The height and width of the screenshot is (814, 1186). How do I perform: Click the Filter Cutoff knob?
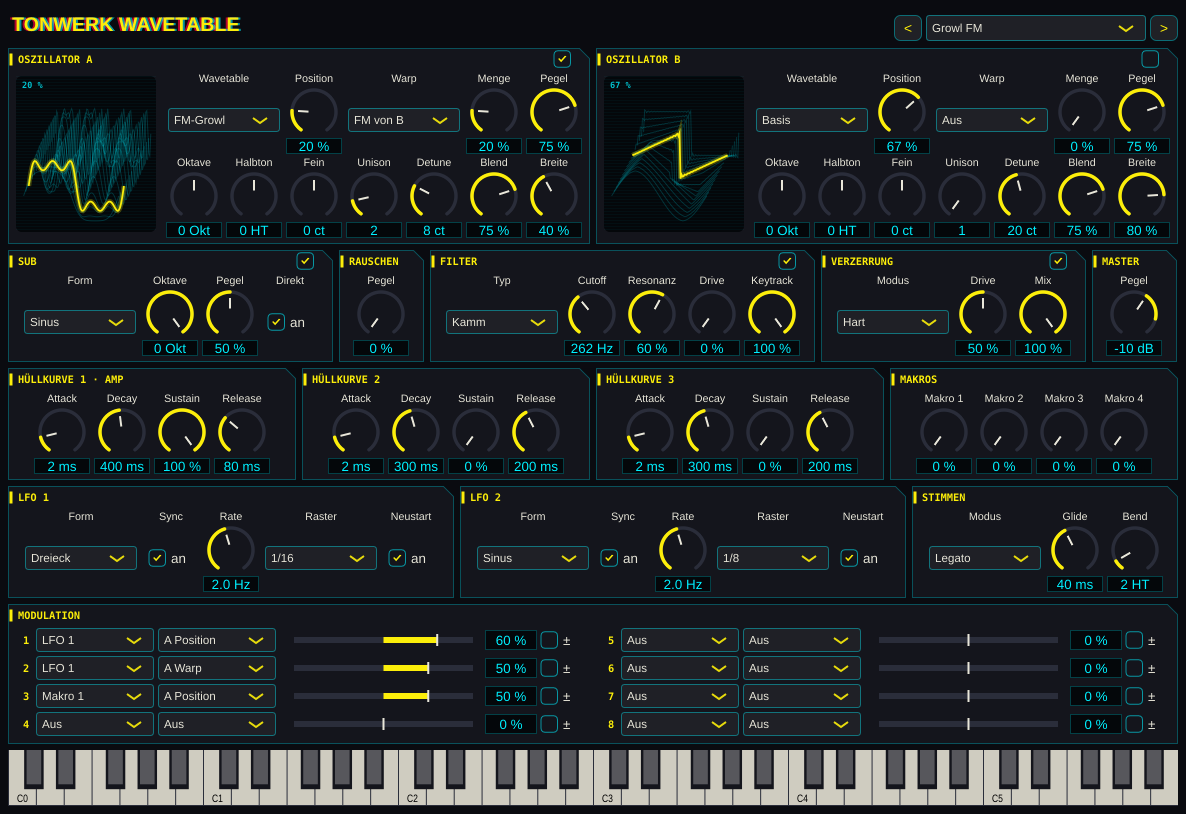591,314
